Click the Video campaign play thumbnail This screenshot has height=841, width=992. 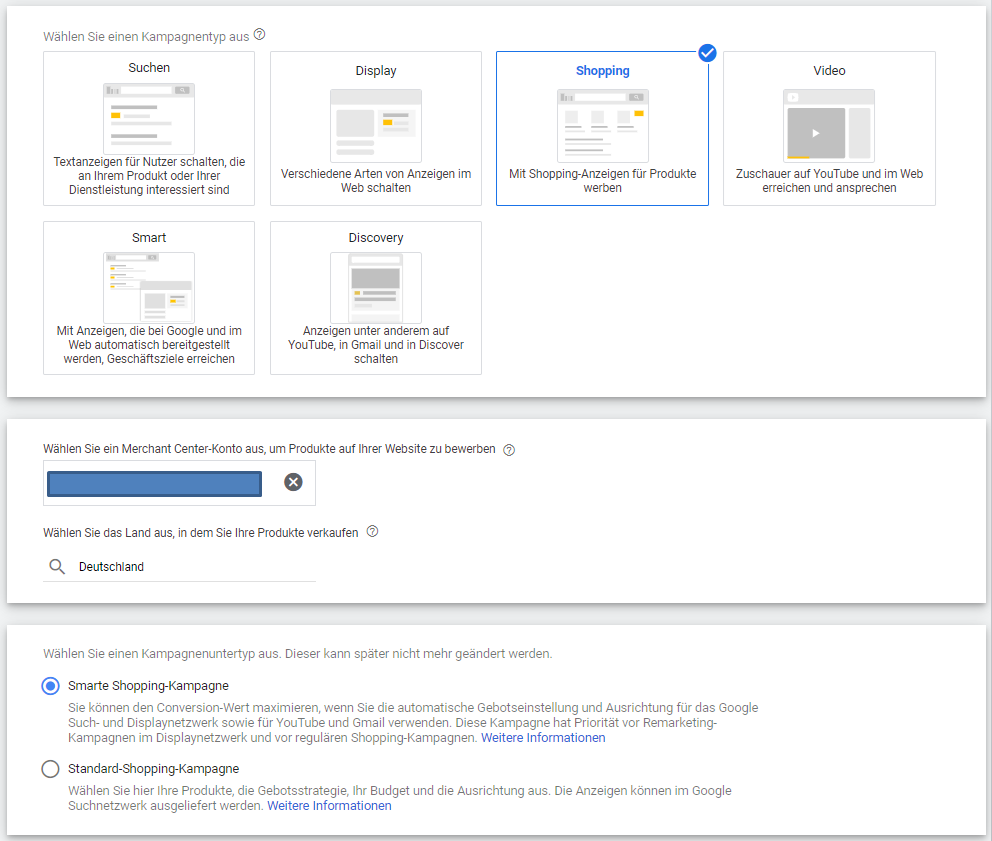[x=816, y=132]
